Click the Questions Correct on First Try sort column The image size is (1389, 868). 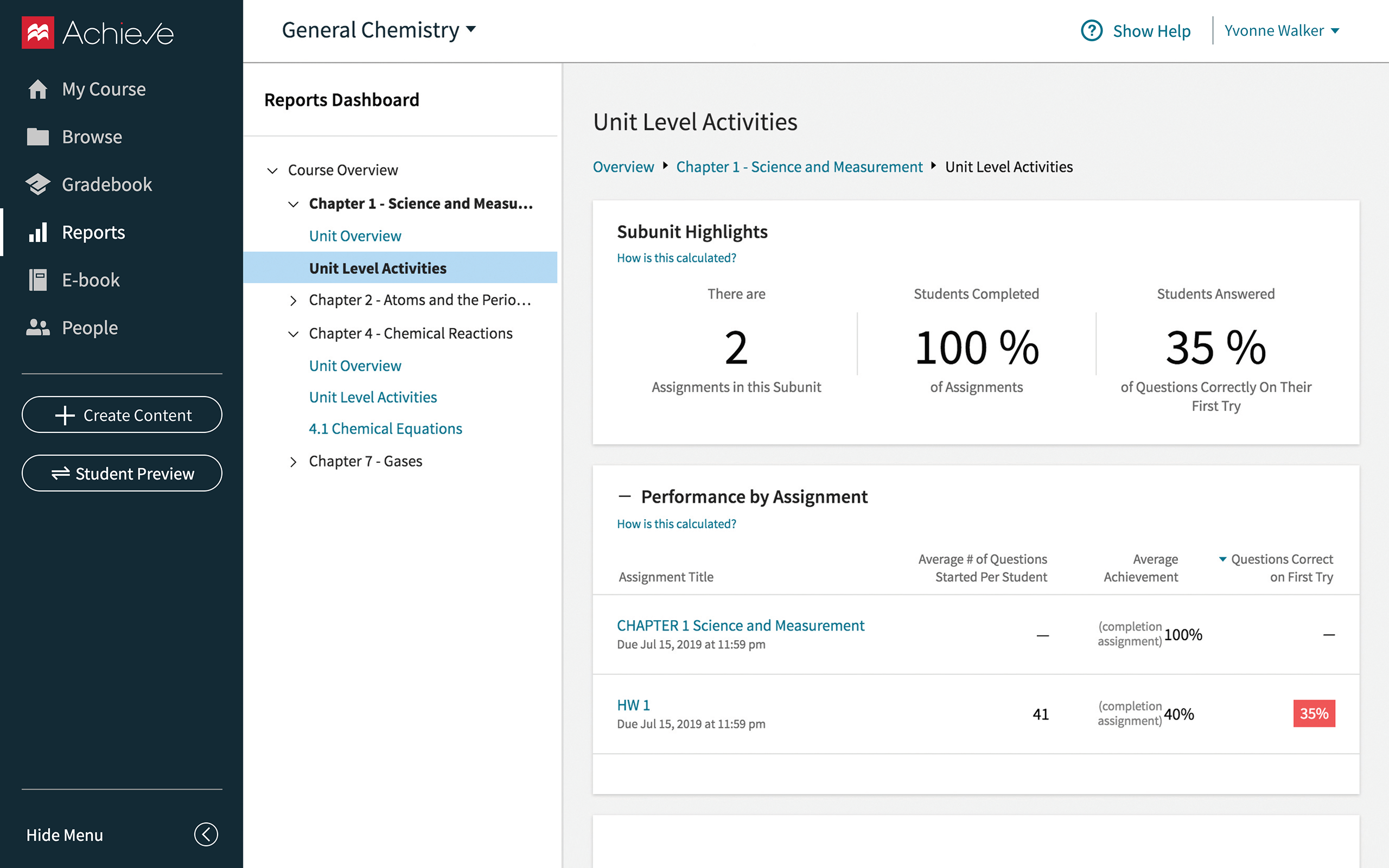[1281, 567]
